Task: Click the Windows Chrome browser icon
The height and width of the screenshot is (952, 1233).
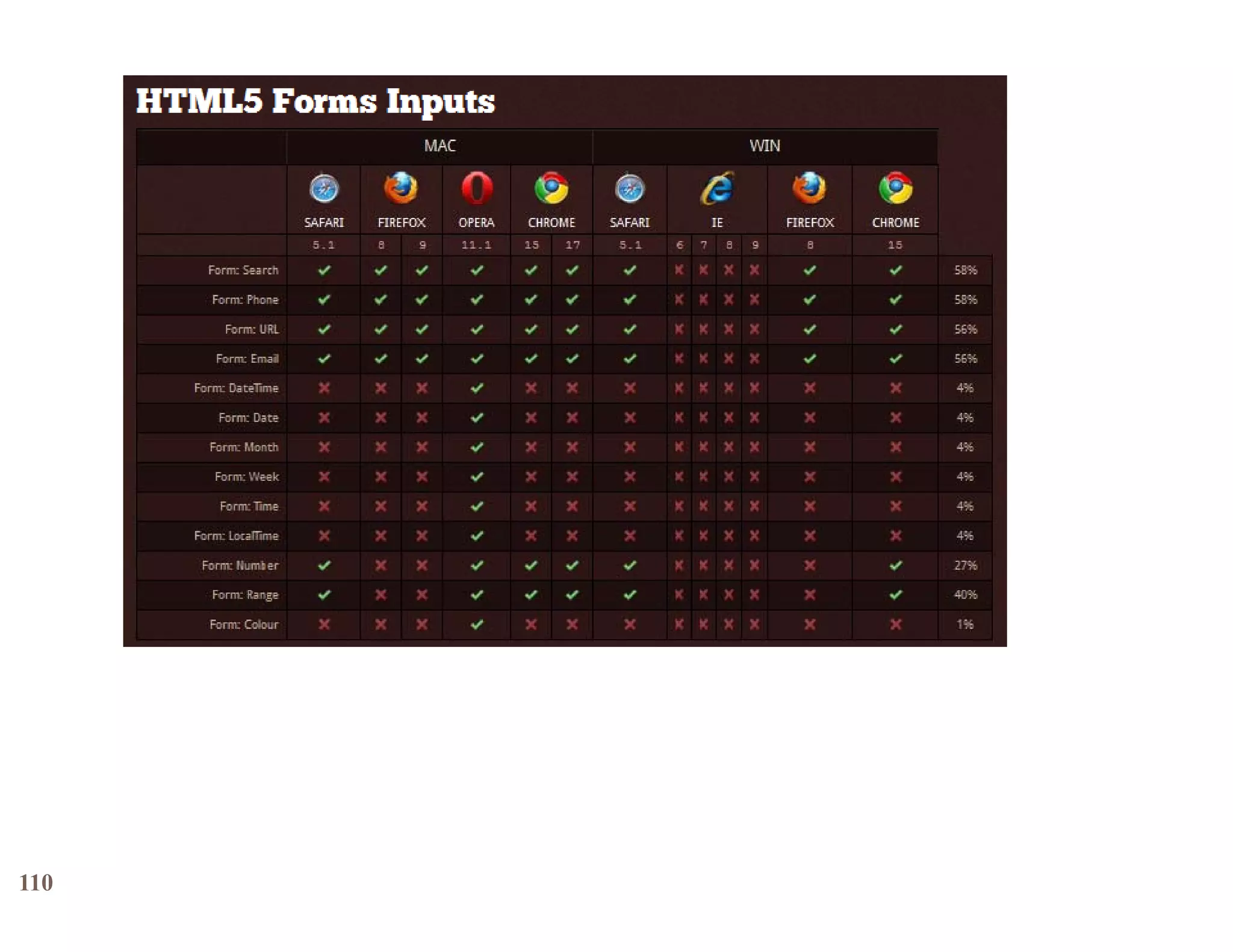Action: click(895, 189)
